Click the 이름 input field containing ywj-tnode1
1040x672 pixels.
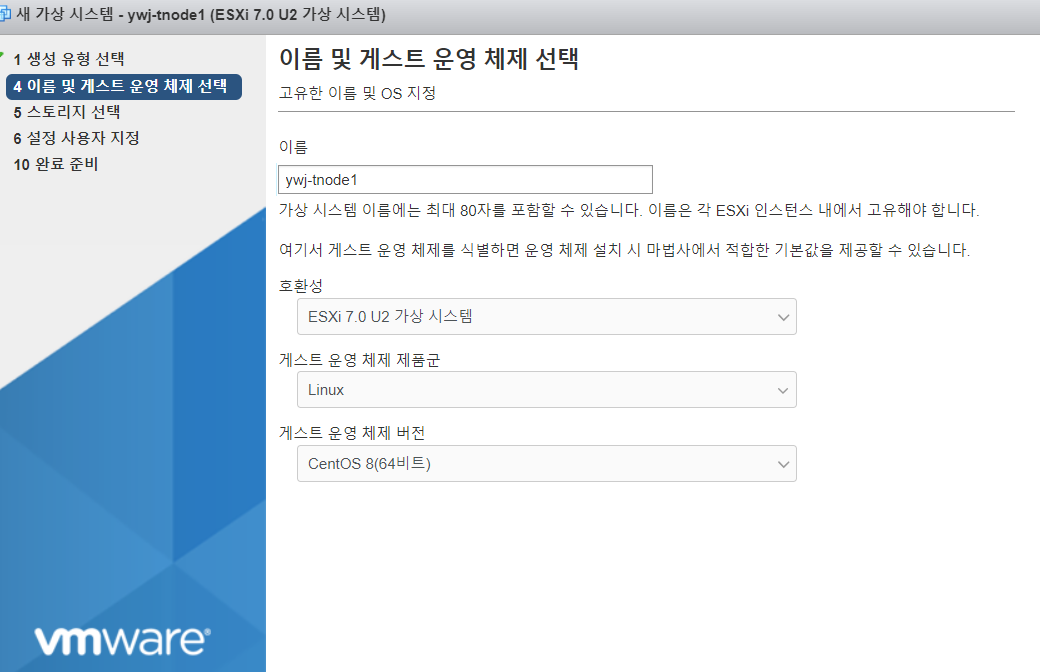coord(465,180)
